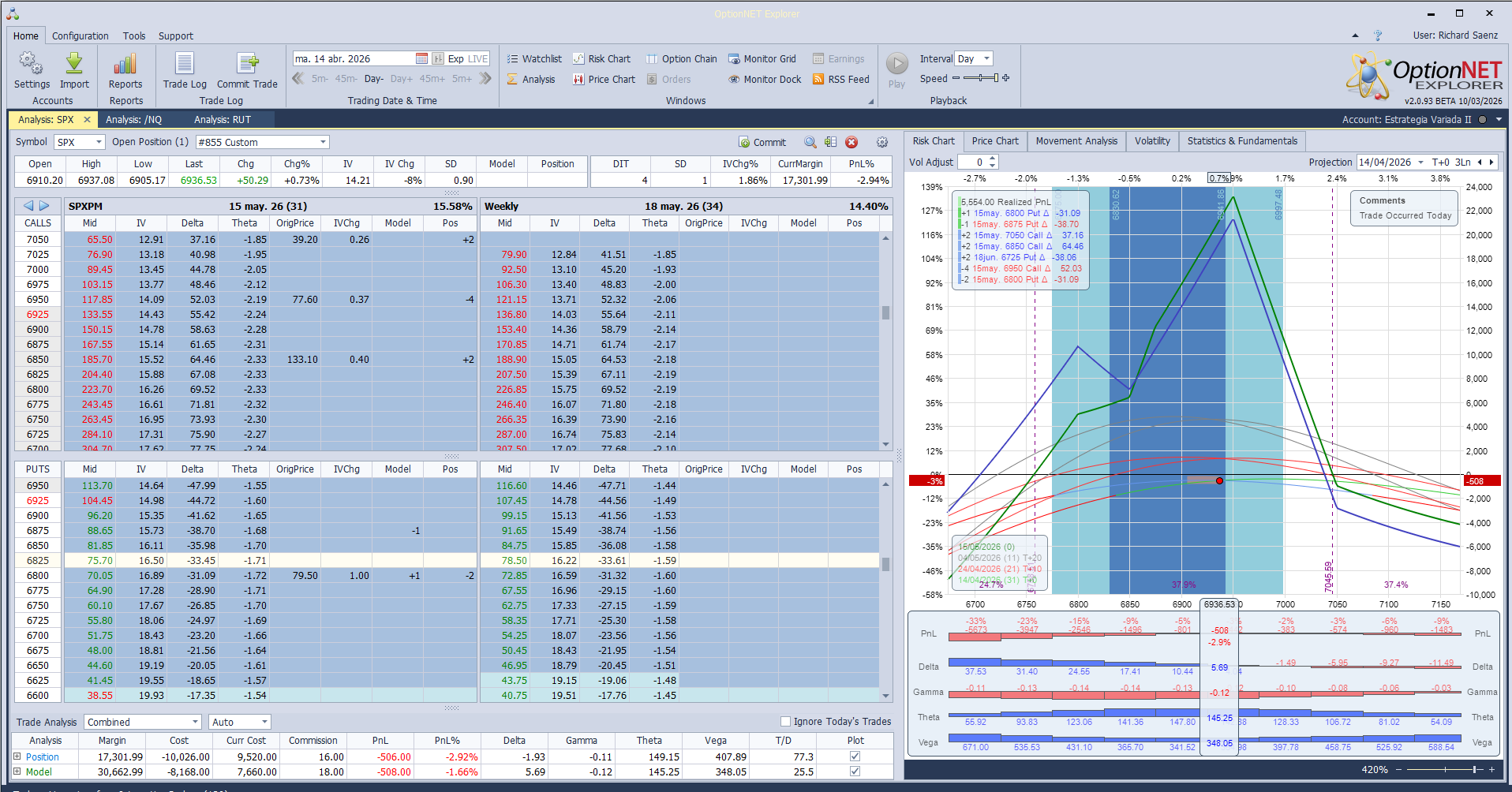Open the Tools ribbon tab
1512x792 pixels.
pyautogui.click(x=134, y=35)
